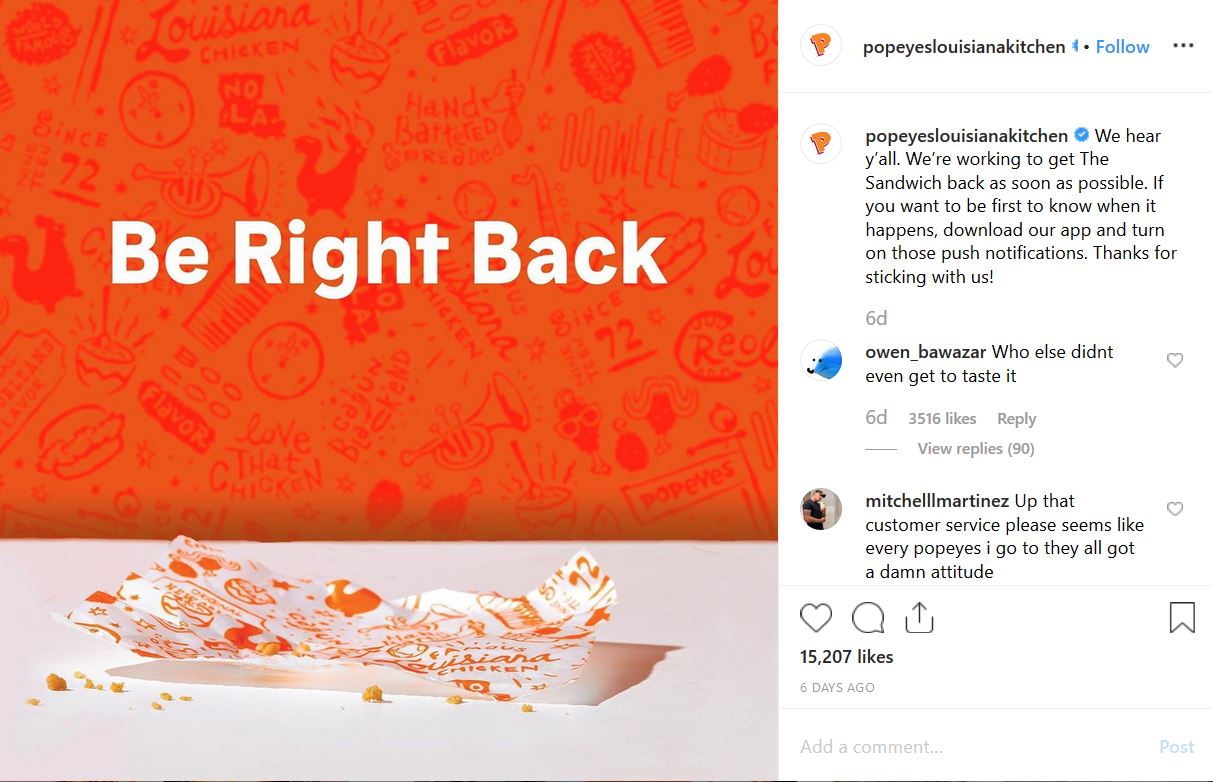Share the post using the upload arrow icon
Viewport: 1213px width, 782px height.
click(x=919, y=618)
